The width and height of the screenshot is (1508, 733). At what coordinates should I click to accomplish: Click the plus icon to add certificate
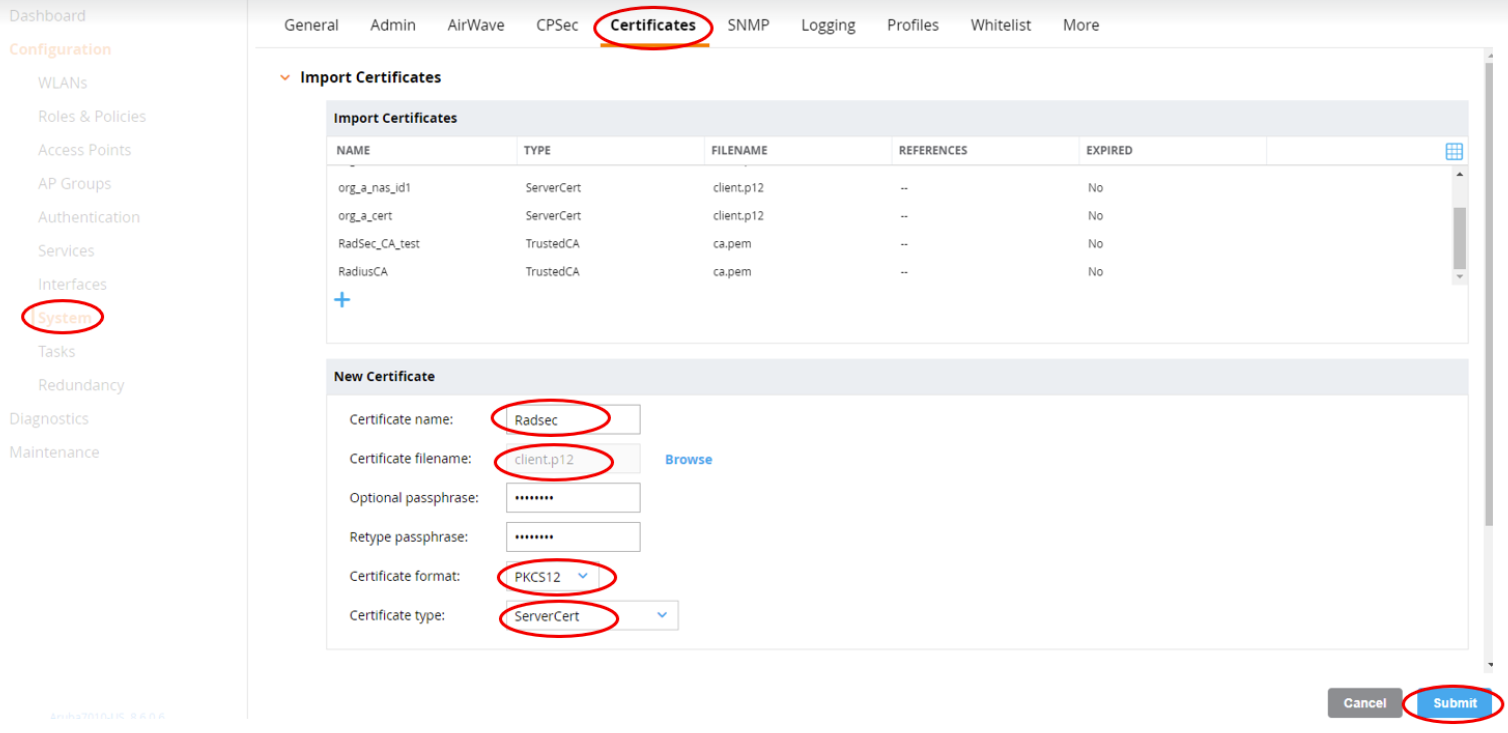click(x=342, y=300)
